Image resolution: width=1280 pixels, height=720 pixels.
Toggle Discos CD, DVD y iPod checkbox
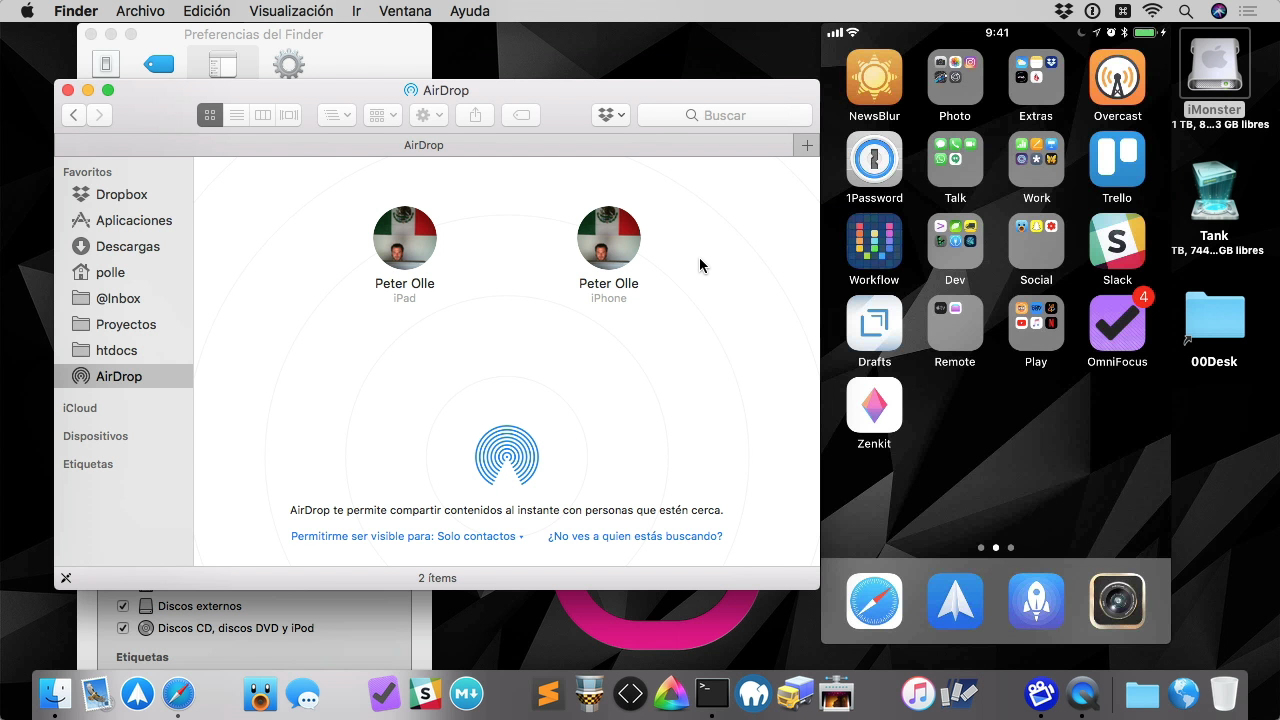point(123,628)
